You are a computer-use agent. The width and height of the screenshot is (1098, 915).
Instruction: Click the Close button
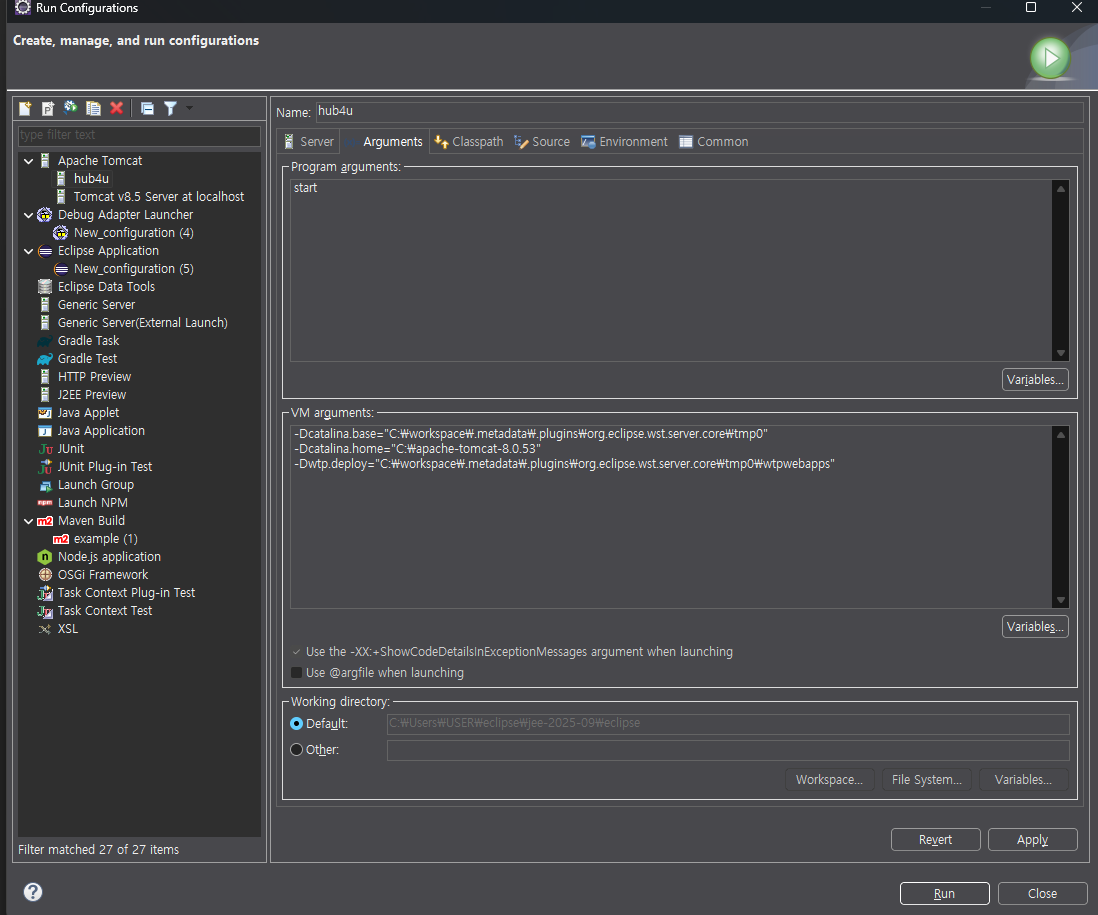[1042, 893]
